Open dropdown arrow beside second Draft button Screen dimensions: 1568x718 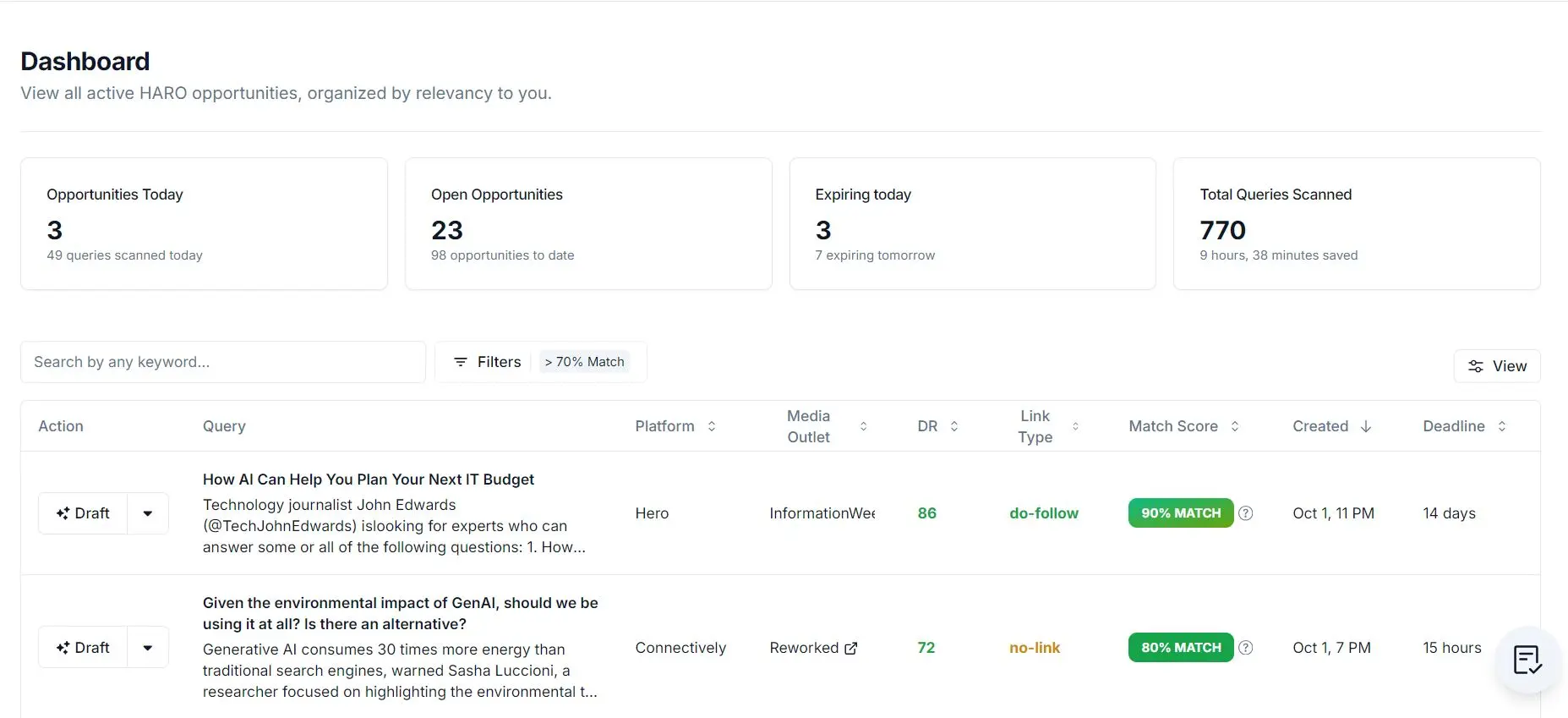pyautogui.click(x=148, y=648)
